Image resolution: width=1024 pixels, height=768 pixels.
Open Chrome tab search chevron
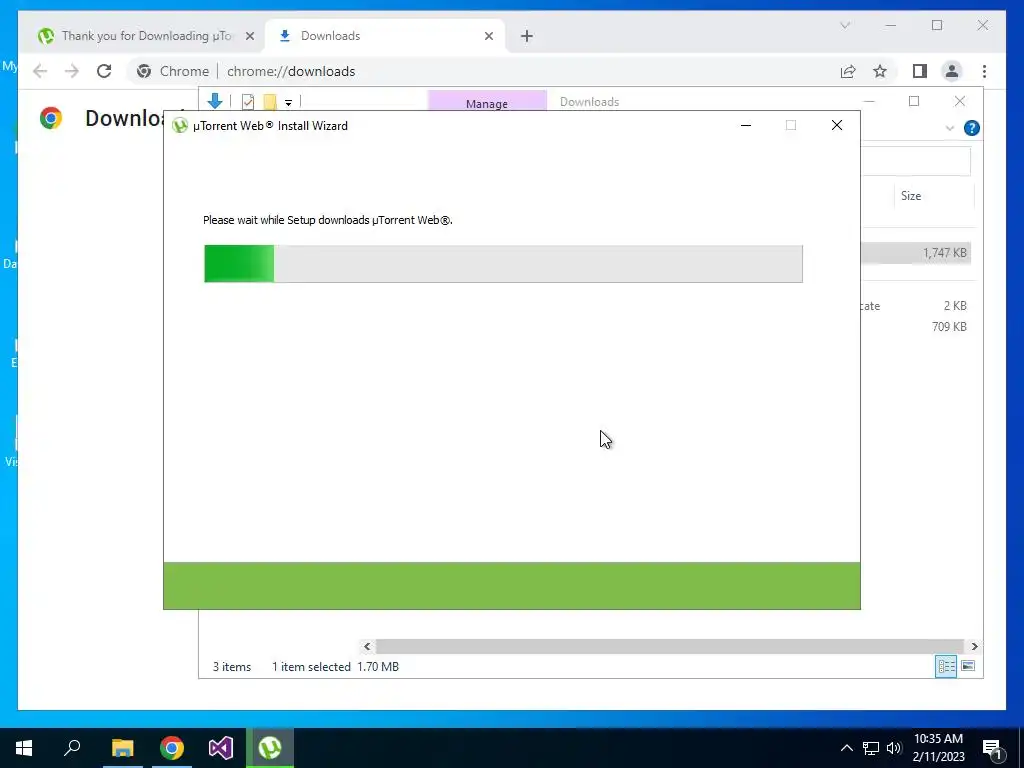pyautogui.click(x=844, y=25)
